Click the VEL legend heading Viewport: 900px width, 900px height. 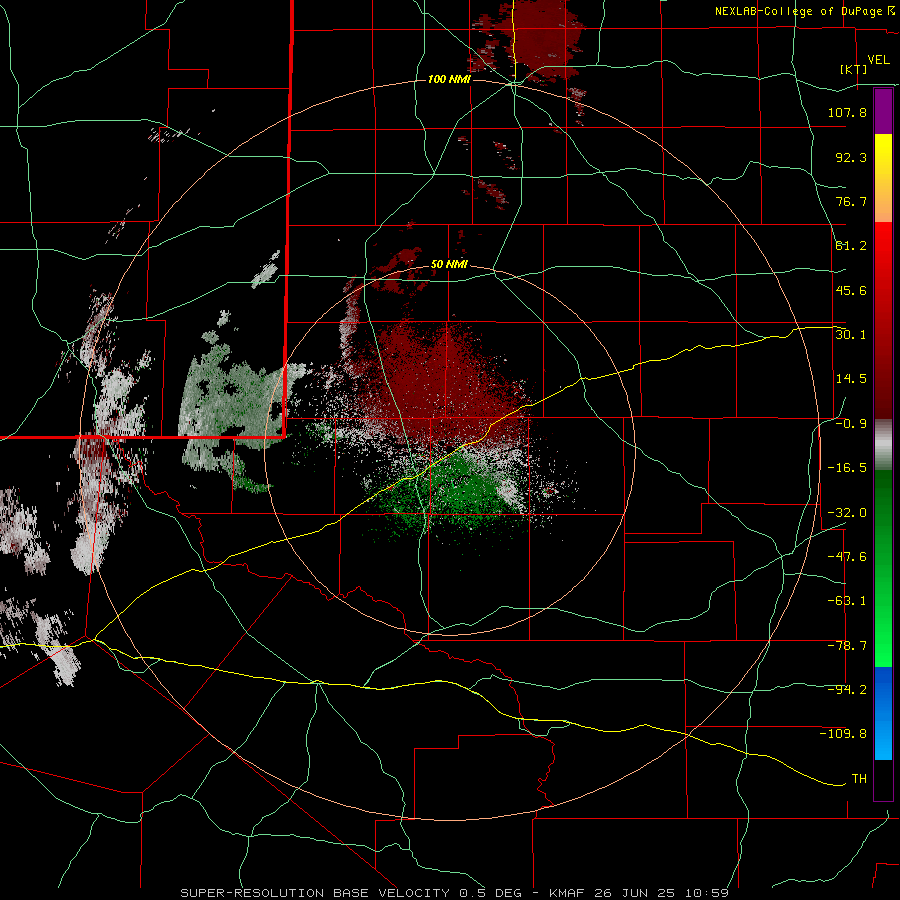[x=878, y=60]
